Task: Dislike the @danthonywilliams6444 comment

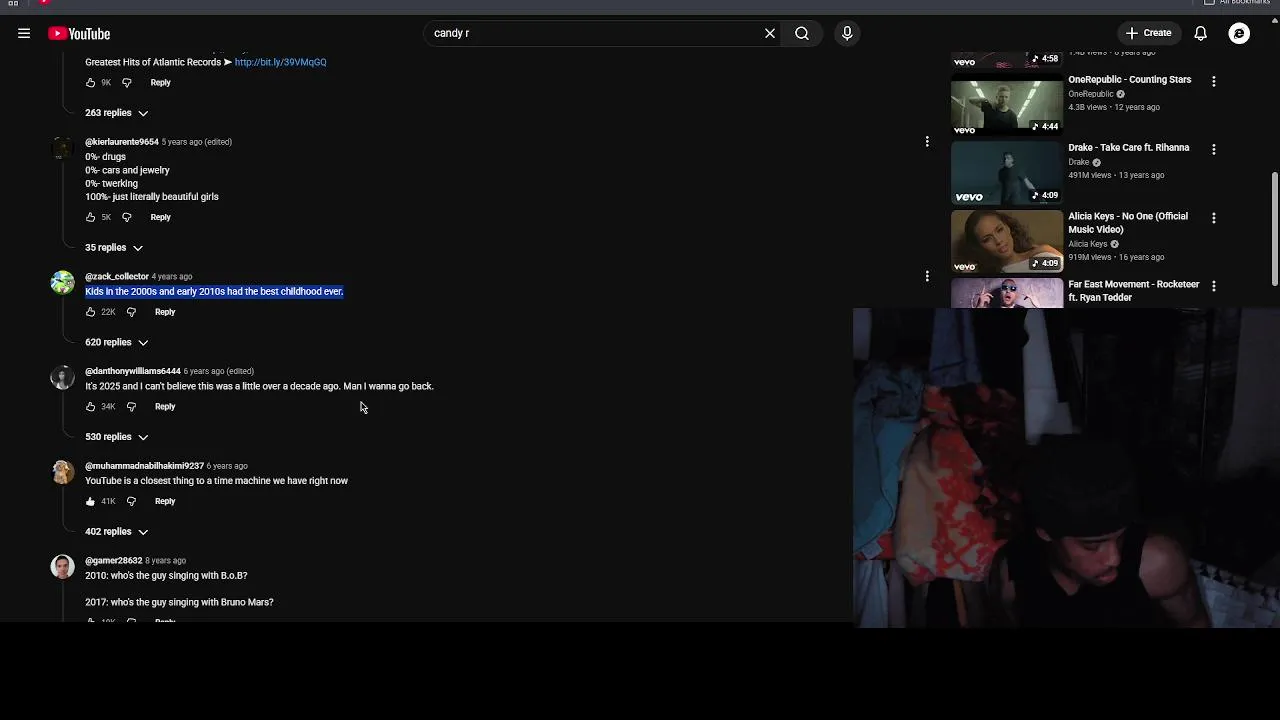Action: [x=131, y=407]
